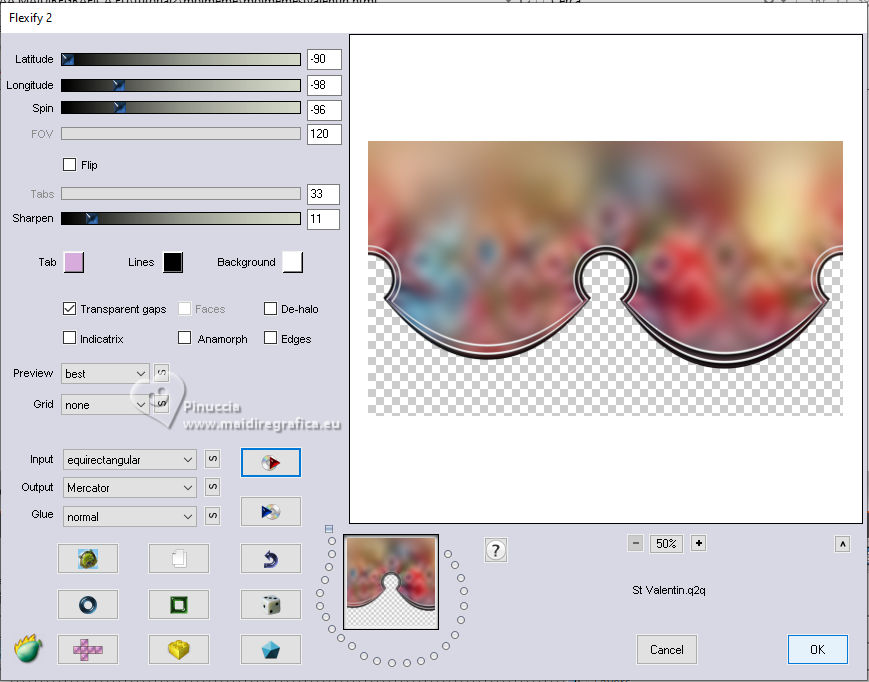Click the flaming green orb logo
Image resolution: width=869 pixels, height=682 pixels.
[28, 648]
